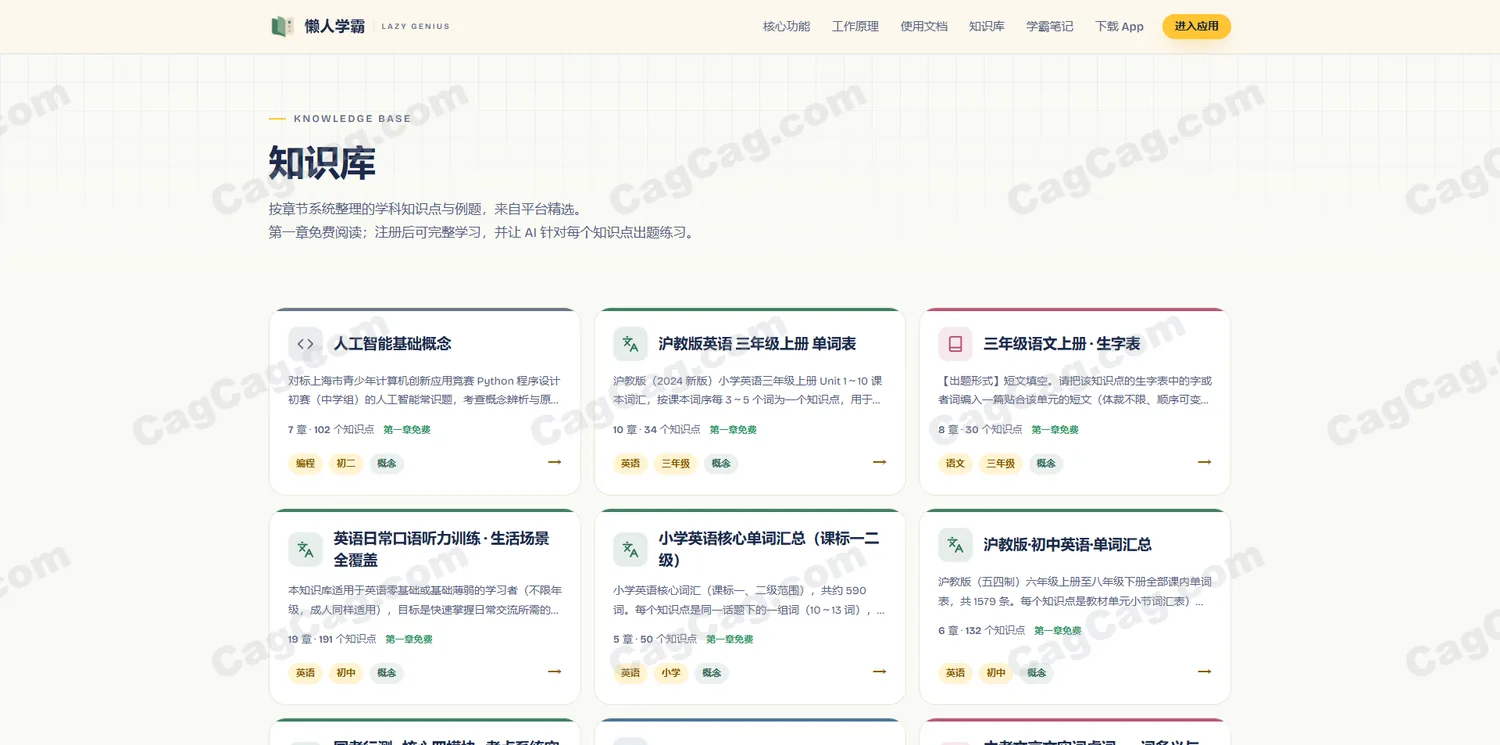Select 知识库 in the top navigation
This screenshot has width=1500, height=745.
(987, 27)
